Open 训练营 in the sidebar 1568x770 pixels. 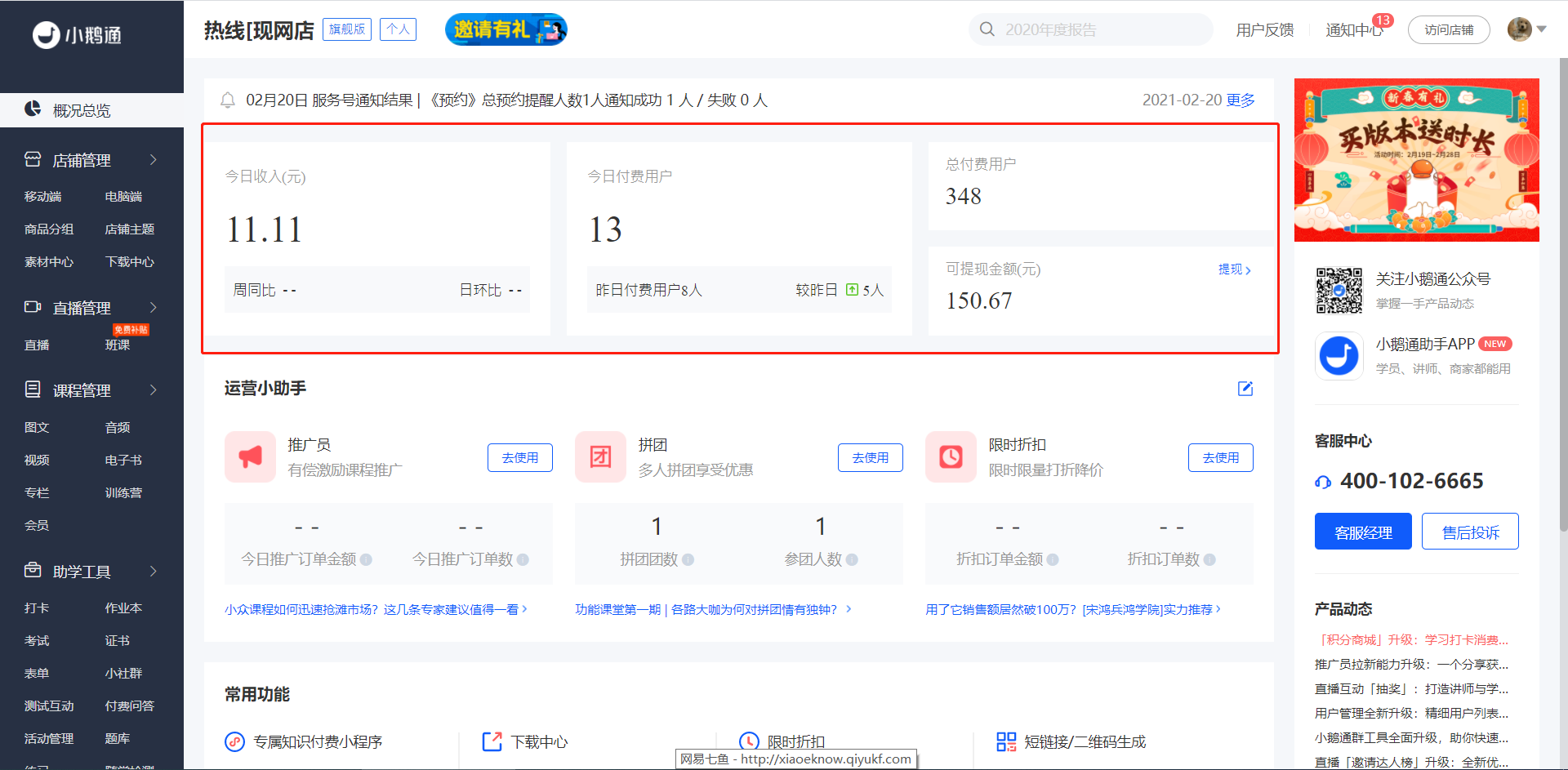tap(123, 493)
